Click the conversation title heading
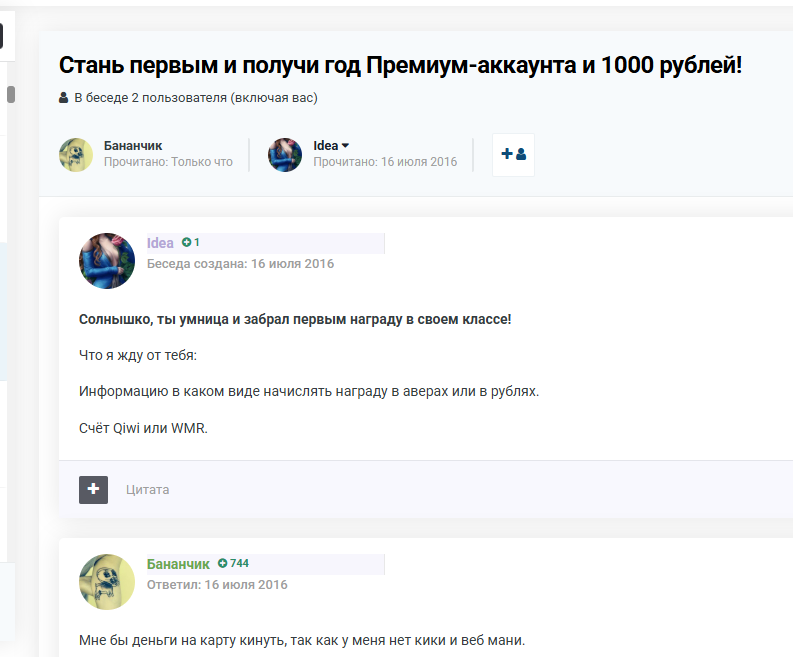Image resolution: width=793 pixels, height=657 pixels. 400,65
